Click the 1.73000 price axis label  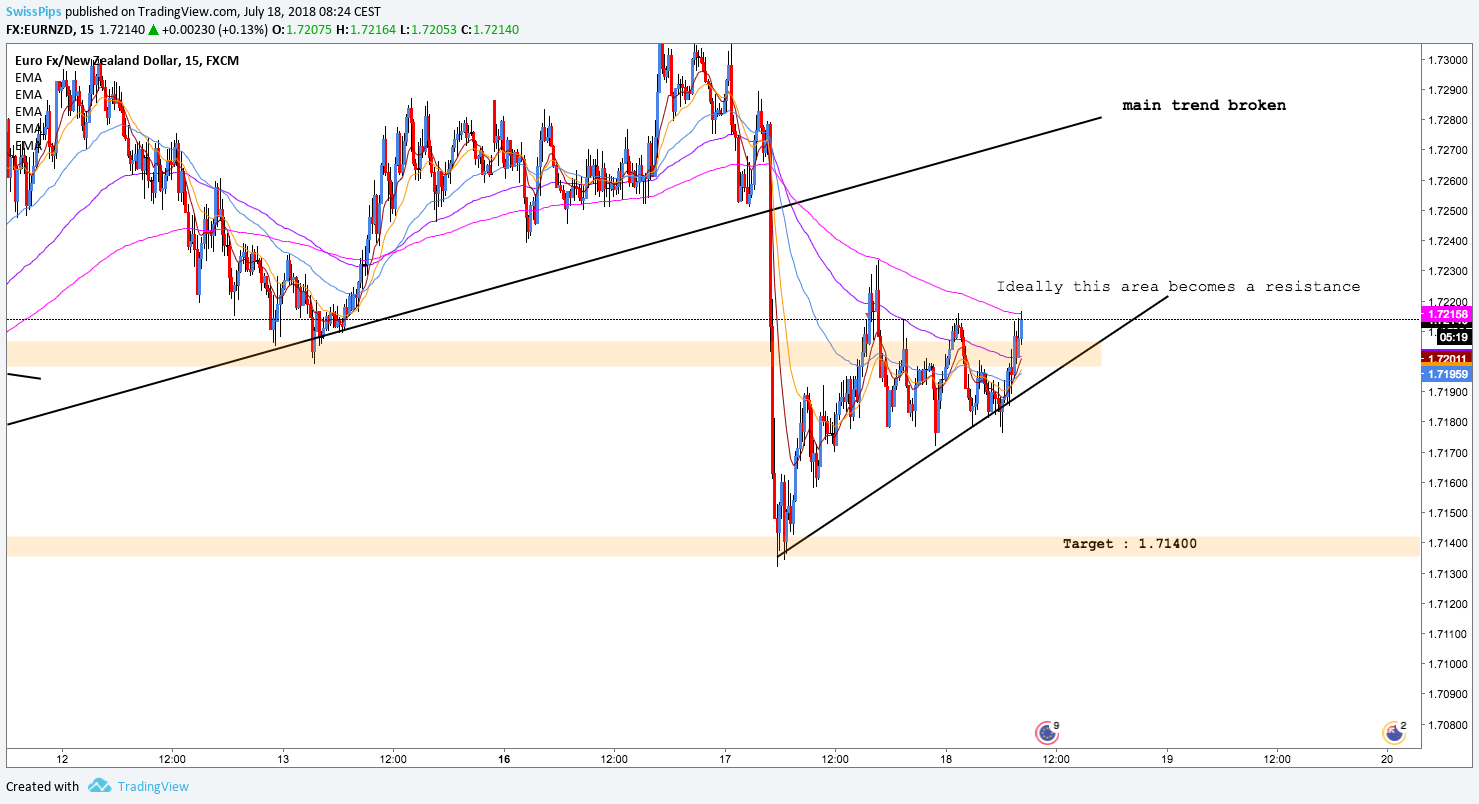pos(1448,60)
